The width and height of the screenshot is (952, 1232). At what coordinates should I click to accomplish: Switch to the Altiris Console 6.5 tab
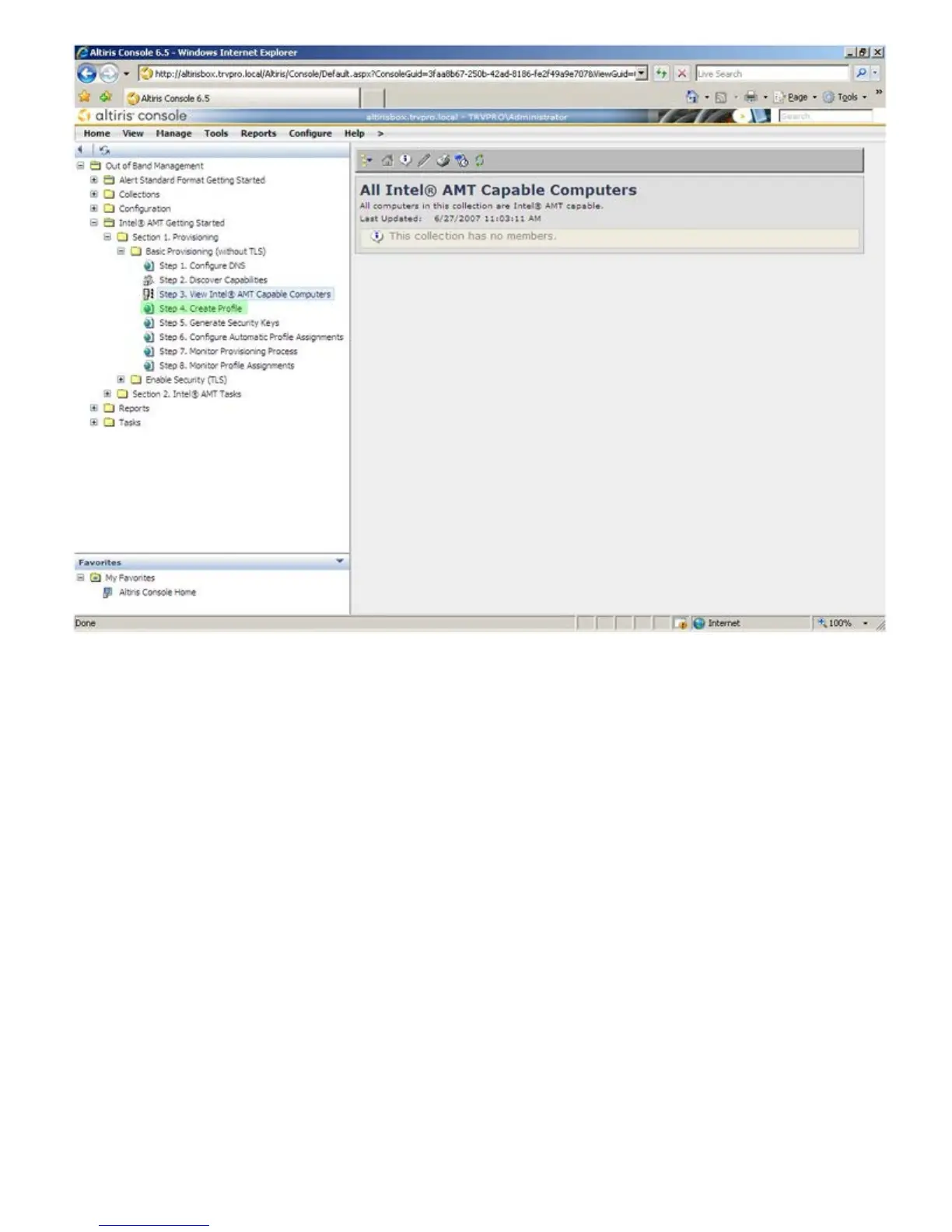point(241,98)
